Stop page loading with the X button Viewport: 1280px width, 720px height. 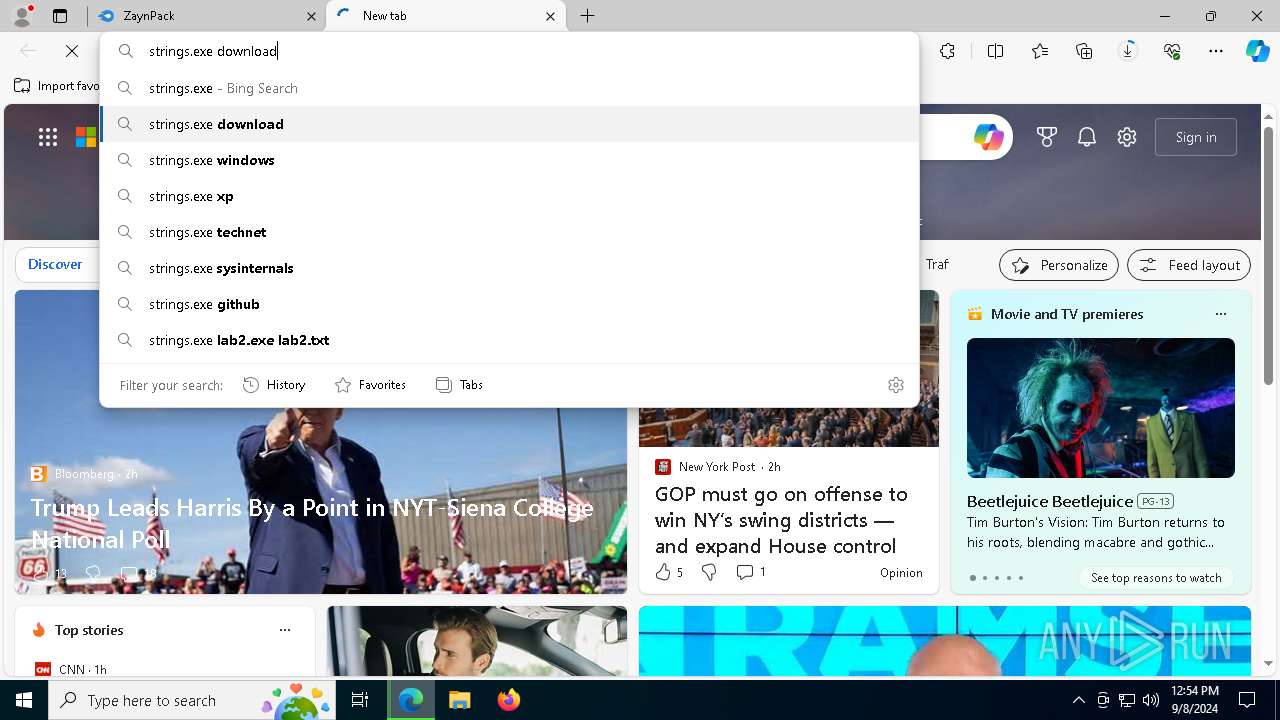pyautogui.click(x=72, y=51)
